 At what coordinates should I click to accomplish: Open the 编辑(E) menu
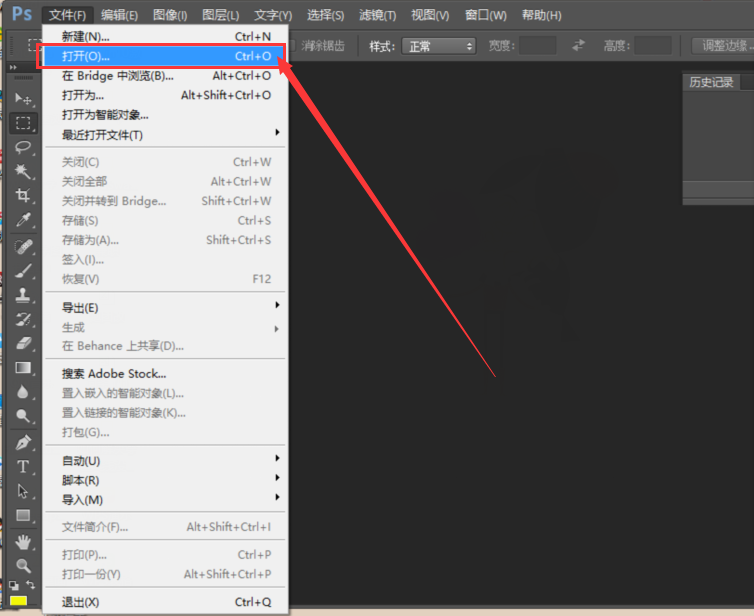(119, 15)
